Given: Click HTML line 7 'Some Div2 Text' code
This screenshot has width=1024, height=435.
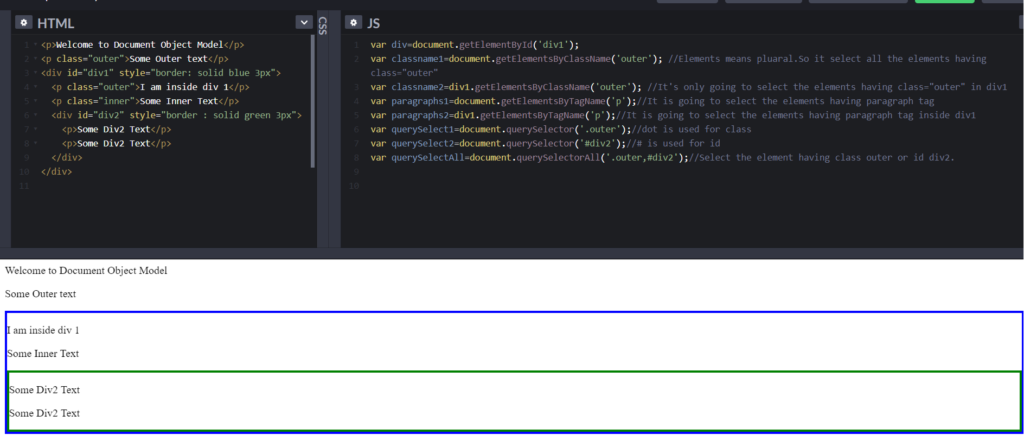Looking at the screenshot, I should pos(116,129).
